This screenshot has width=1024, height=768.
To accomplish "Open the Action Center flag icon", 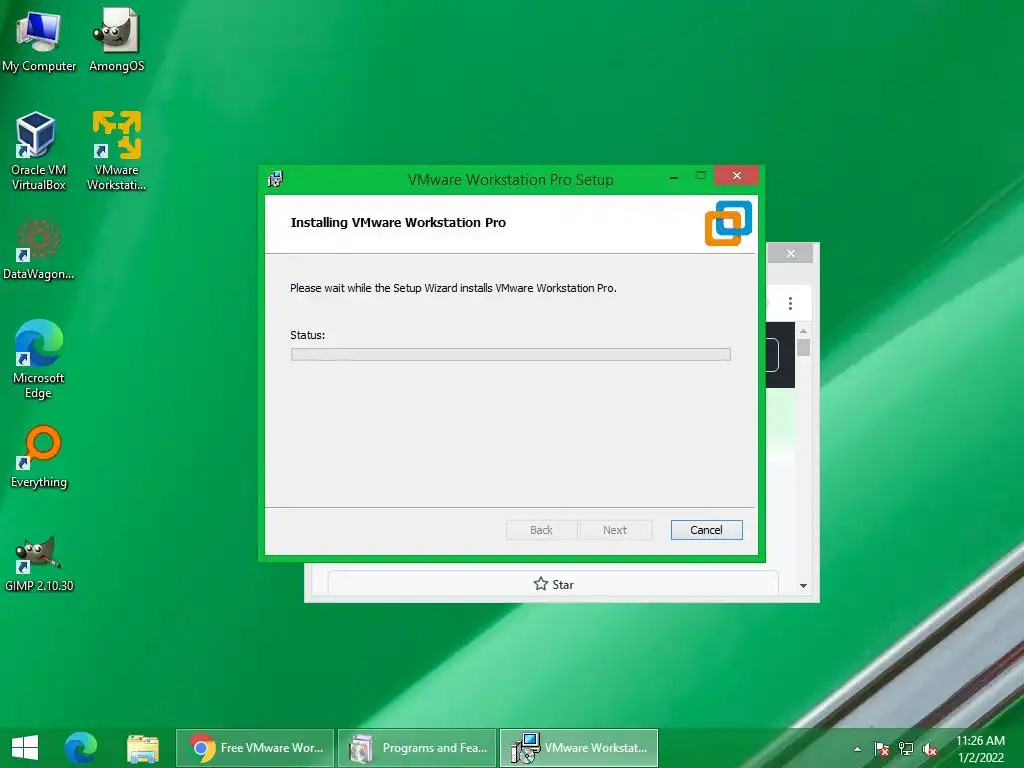I will click(881, 749).
